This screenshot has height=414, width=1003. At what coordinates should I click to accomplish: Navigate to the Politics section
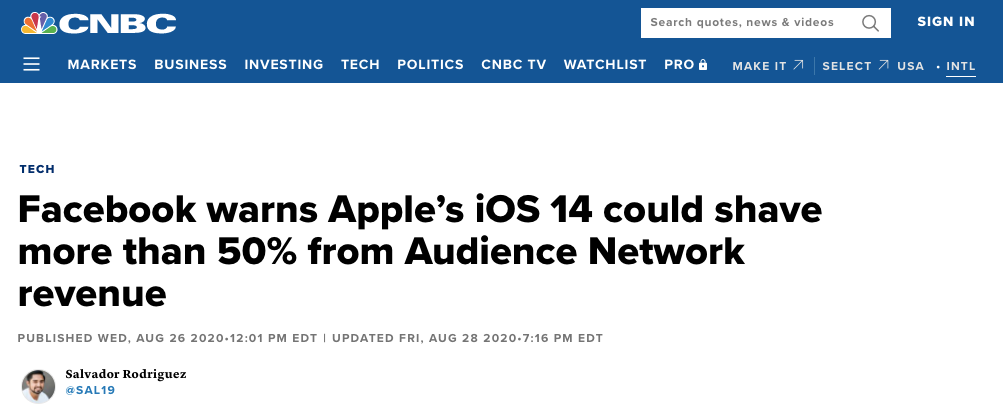(x=430, y=65)
